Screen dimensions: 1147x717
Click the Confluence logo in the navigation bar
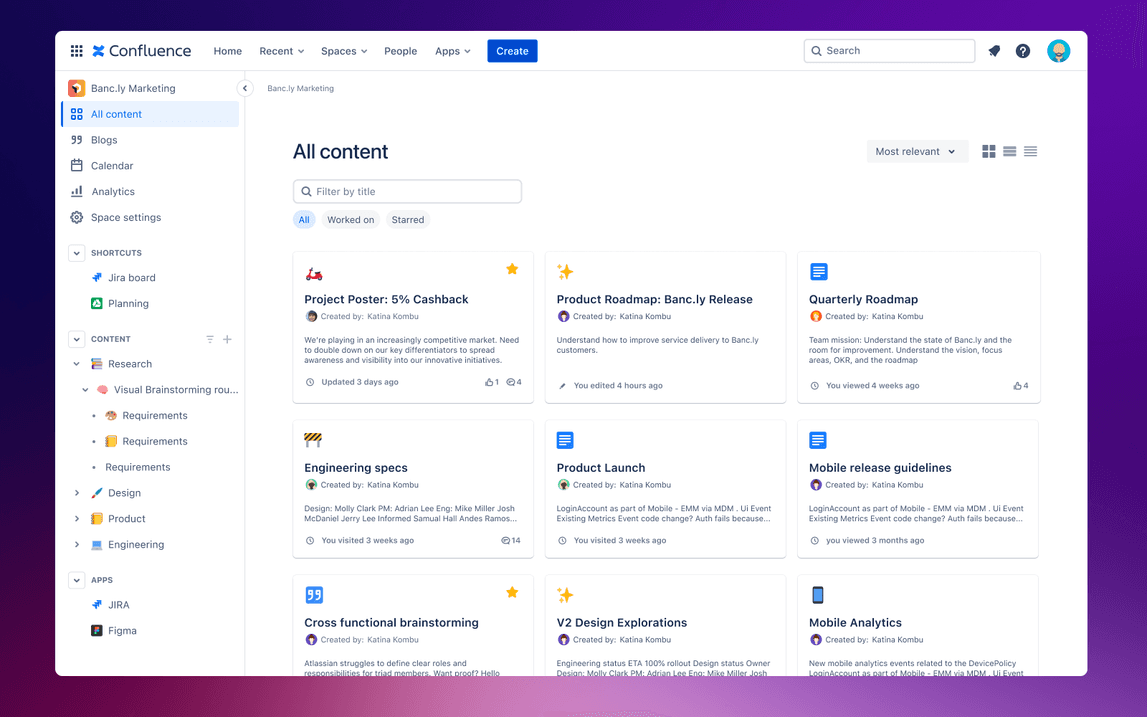pos(142,50)
